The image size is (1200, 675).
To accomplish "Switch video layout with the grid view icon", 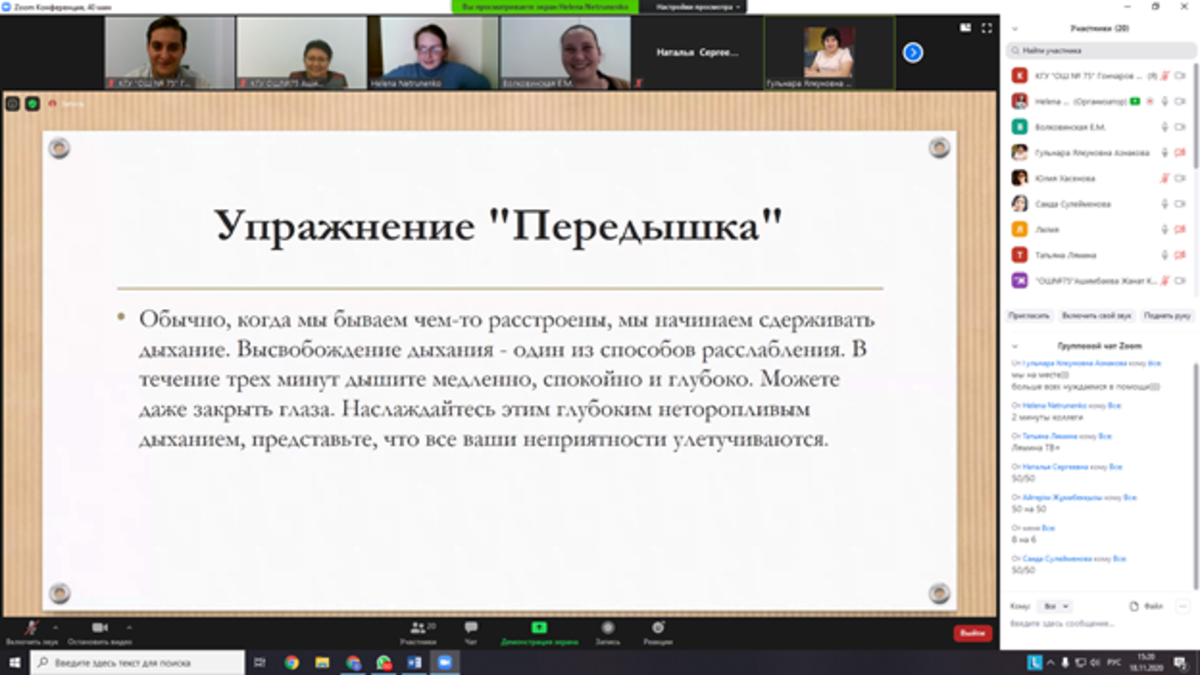I will [965, 28].
